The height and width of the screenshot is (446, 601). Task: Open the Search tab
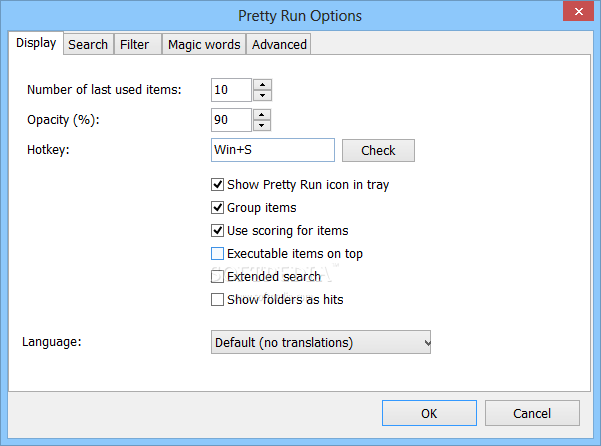(88, 44)
